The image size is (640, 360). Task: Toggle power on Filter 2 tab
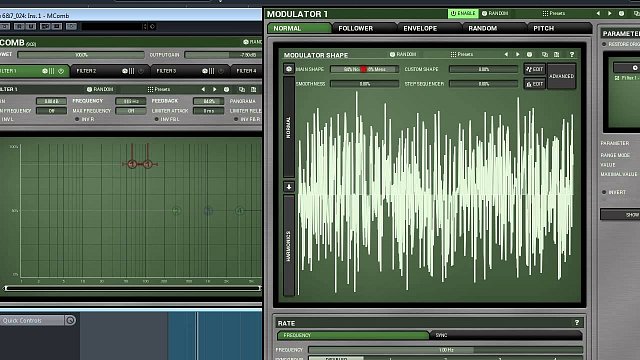click(x=141, y=71)
